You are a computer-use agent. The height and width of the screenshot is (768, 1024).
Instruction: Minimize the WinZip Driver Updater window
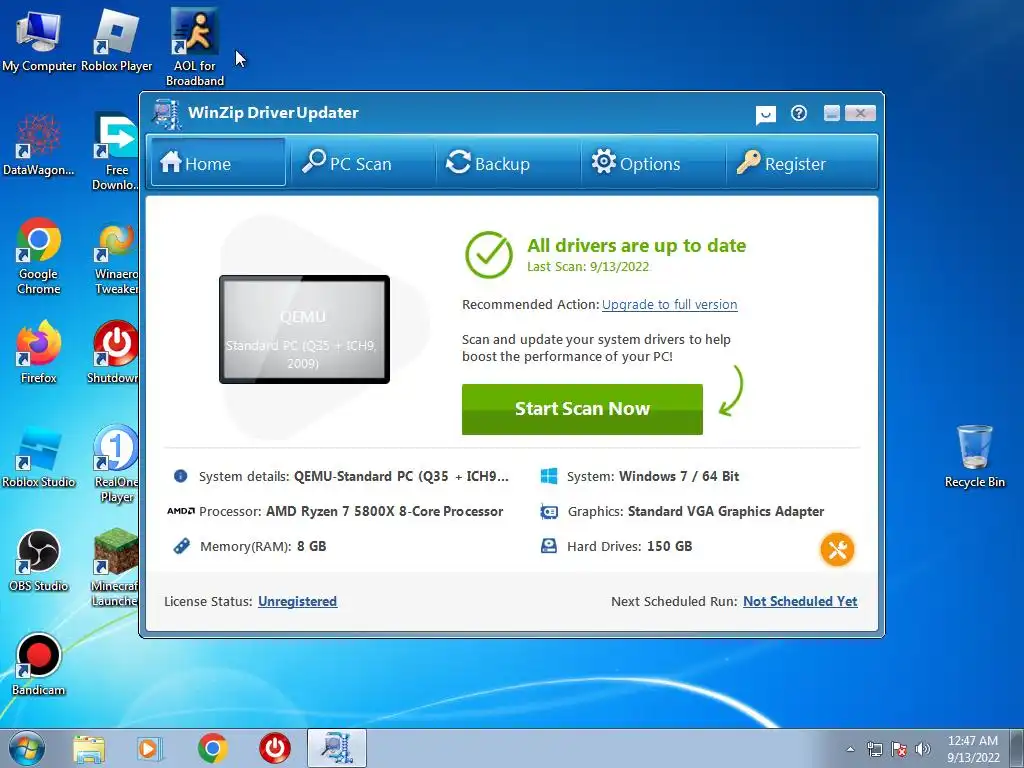(x=831, y=113)
